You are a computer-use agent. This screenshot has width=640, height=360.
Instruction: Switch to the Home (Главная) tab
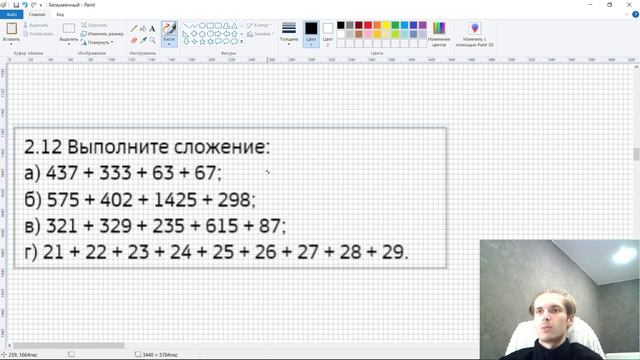[x=37, y=14]
